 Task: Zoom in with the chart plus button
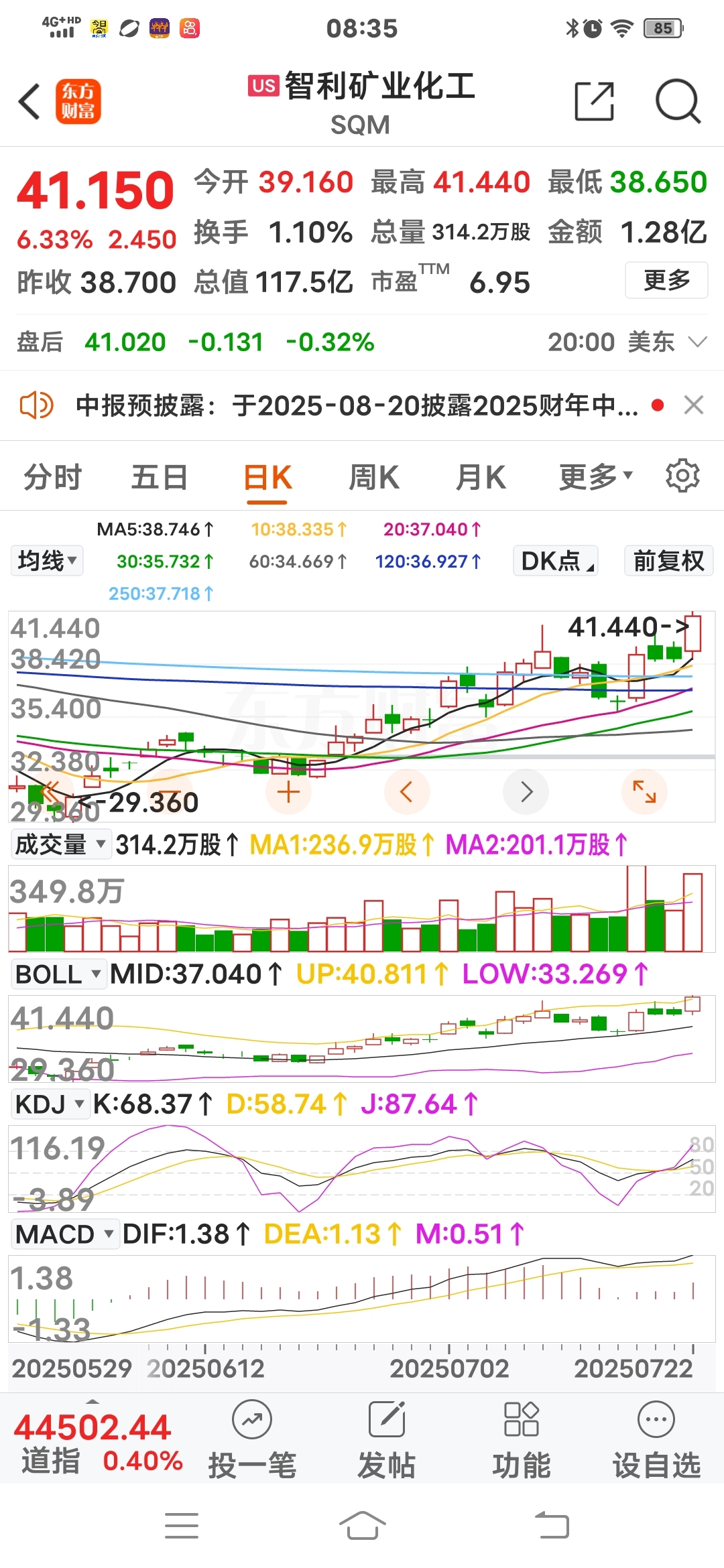coord(288,792)
